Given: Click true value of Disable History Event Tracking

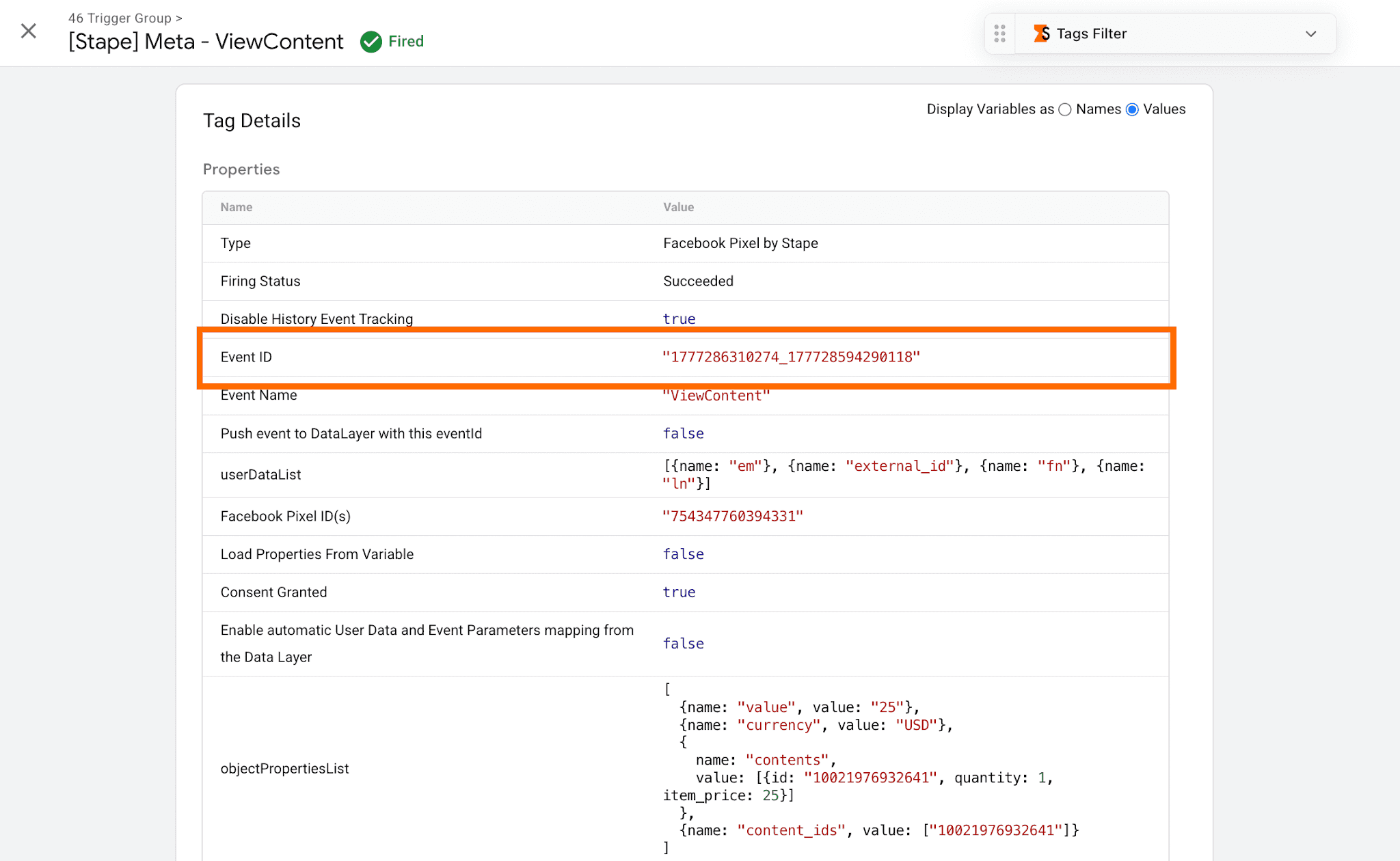Looking at the screenshot, I should [679, 319].
